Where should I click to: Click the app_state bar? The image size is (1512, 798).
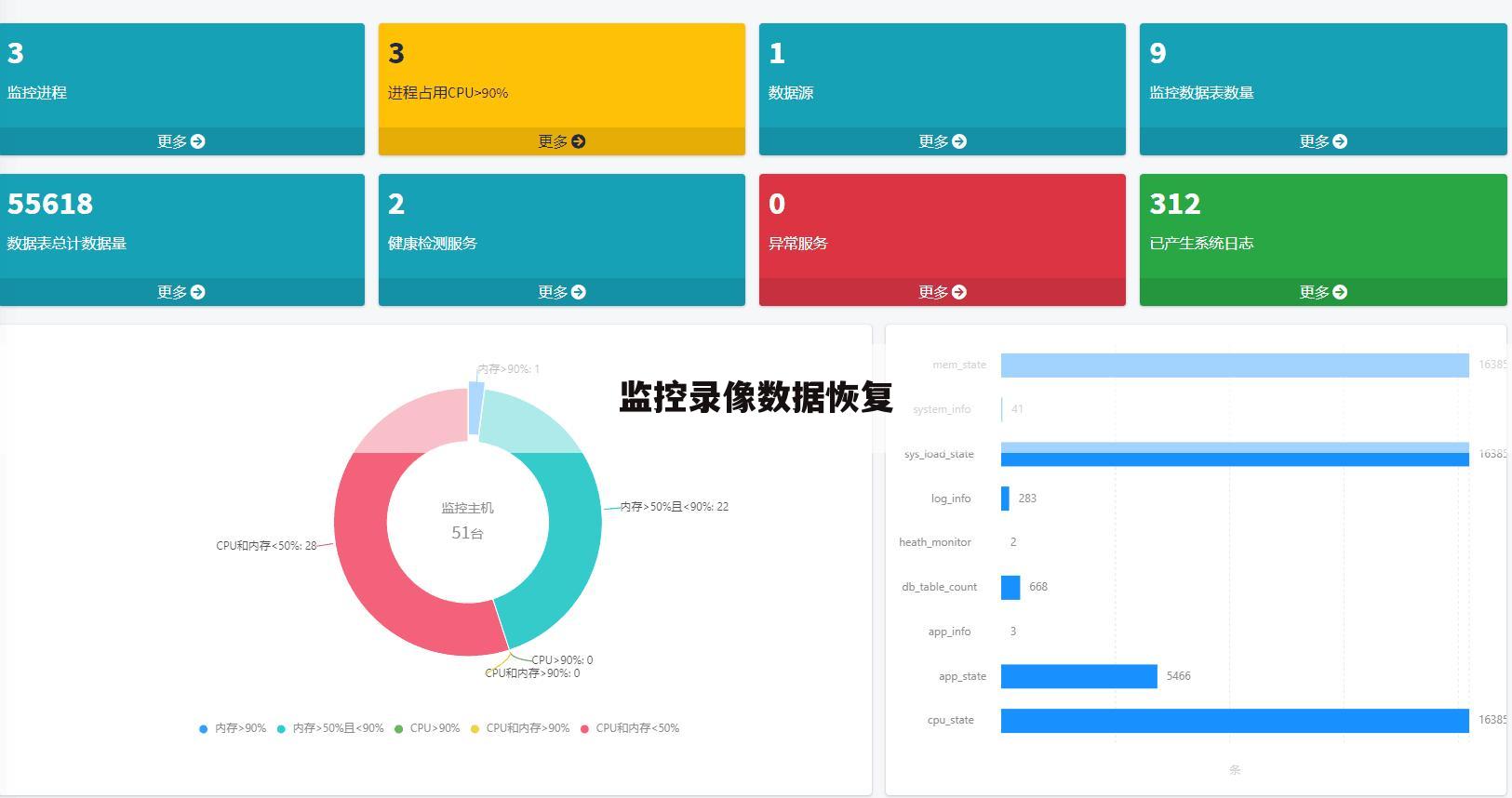1079,676
